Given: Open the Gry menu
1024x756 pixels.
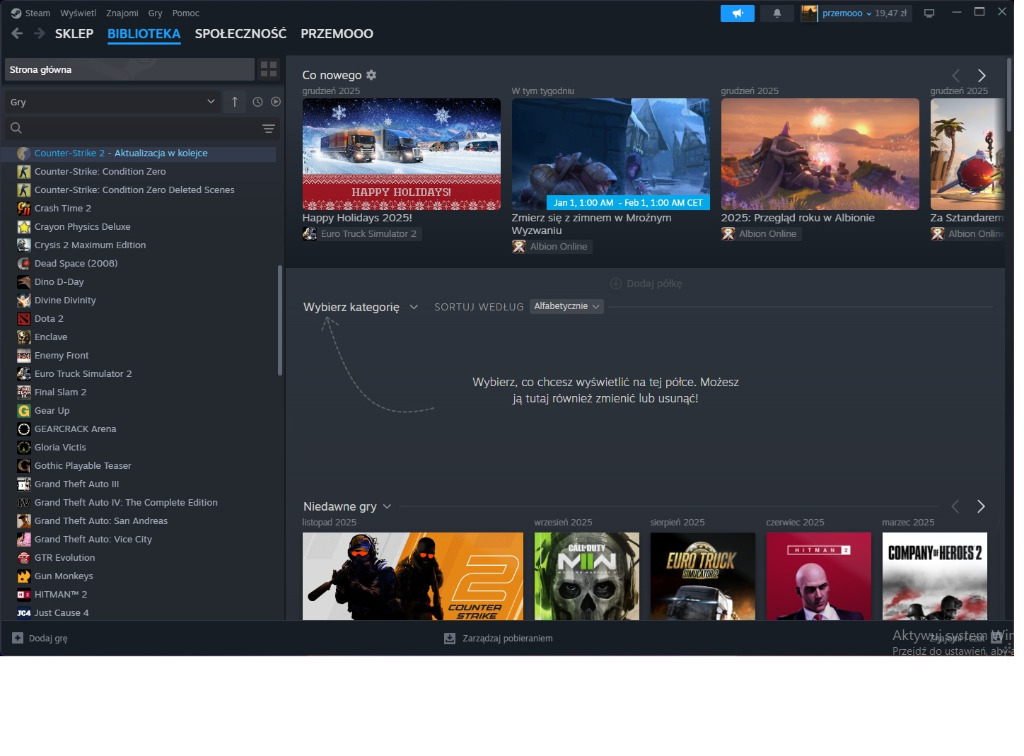Looking at the screenshot, I should (x=155, y=13).
